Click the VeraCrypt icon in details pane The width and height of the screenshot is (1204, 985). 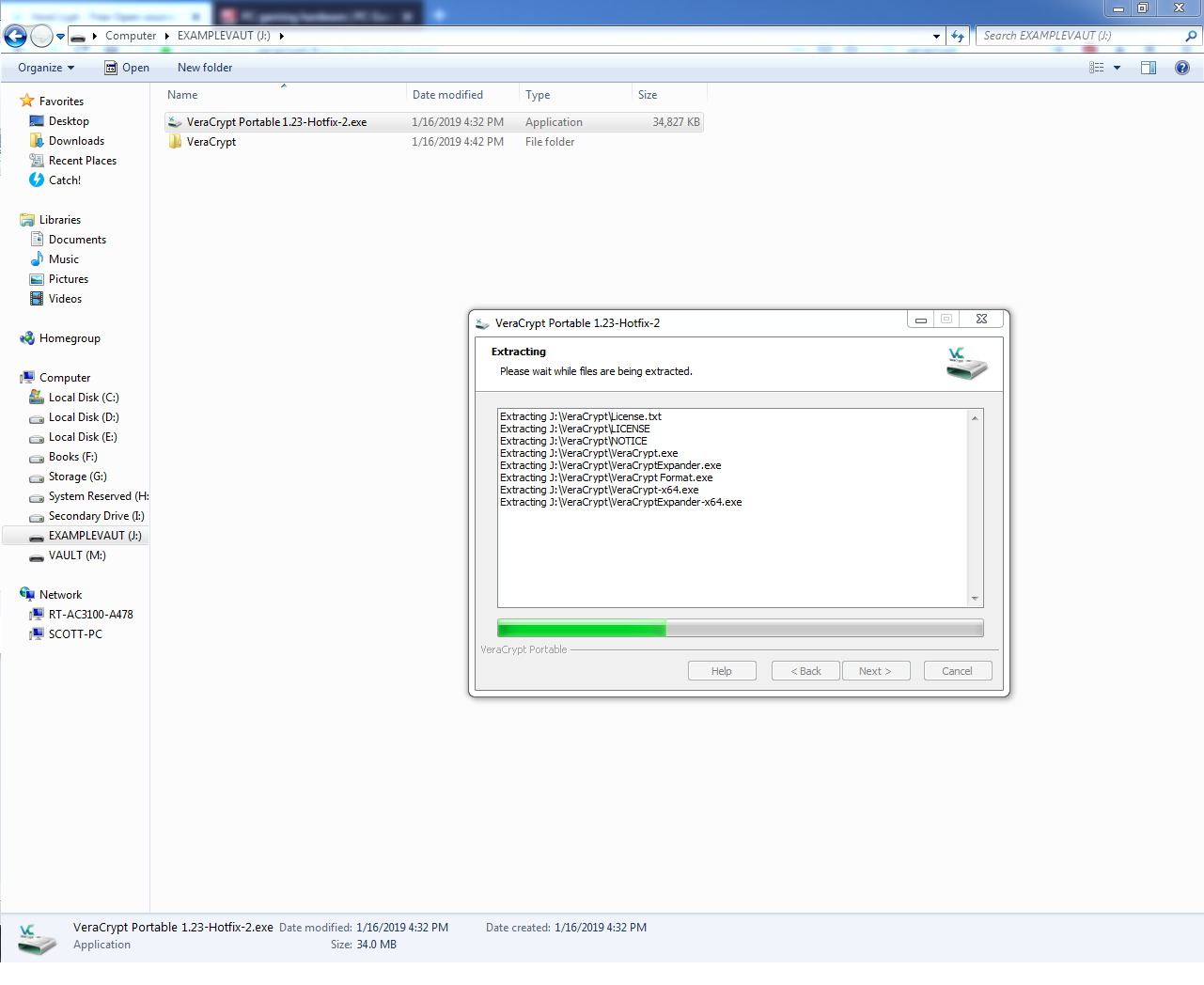(x=38, y=938)
